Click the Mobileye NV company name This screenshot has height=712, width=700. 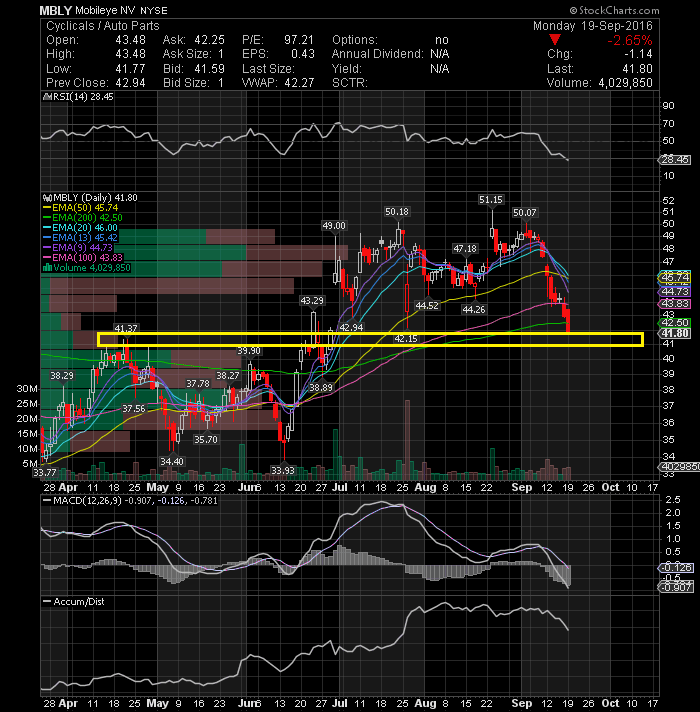tap(105, 10)
